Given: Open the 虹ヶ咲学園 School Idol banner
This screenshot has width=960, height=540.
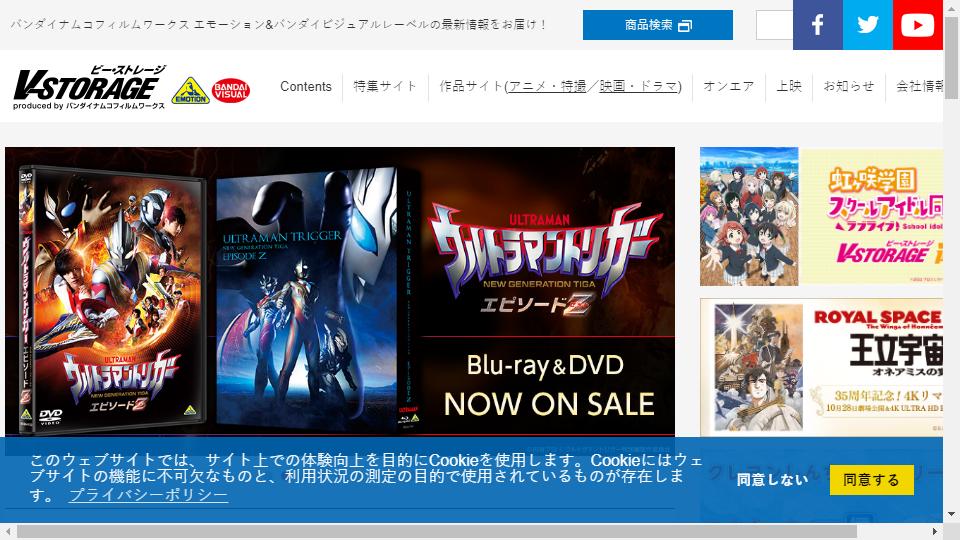Looking at the screenshot, I should coord(821,216).
